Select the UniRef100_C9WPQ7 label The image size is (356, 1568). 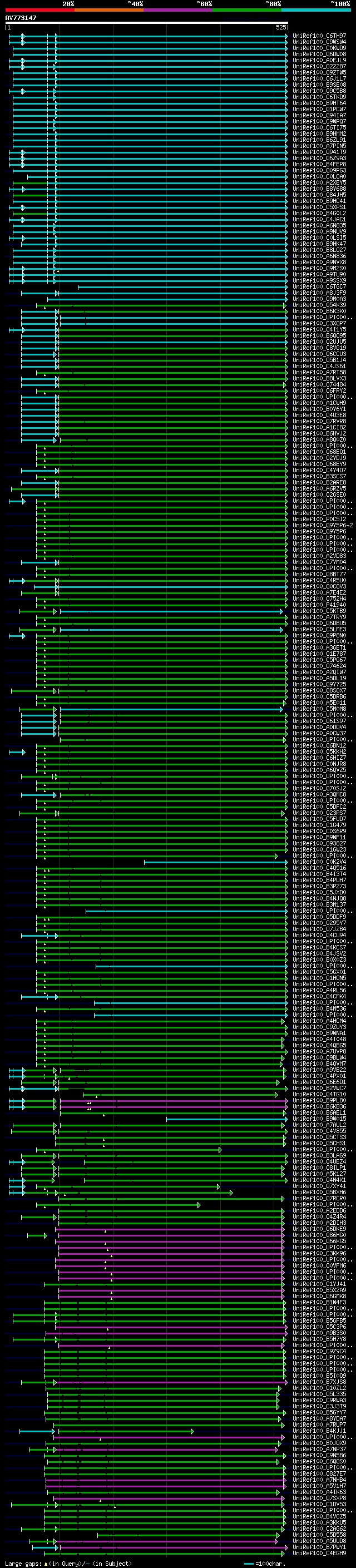pyautogui.click(x=319, y=121)
